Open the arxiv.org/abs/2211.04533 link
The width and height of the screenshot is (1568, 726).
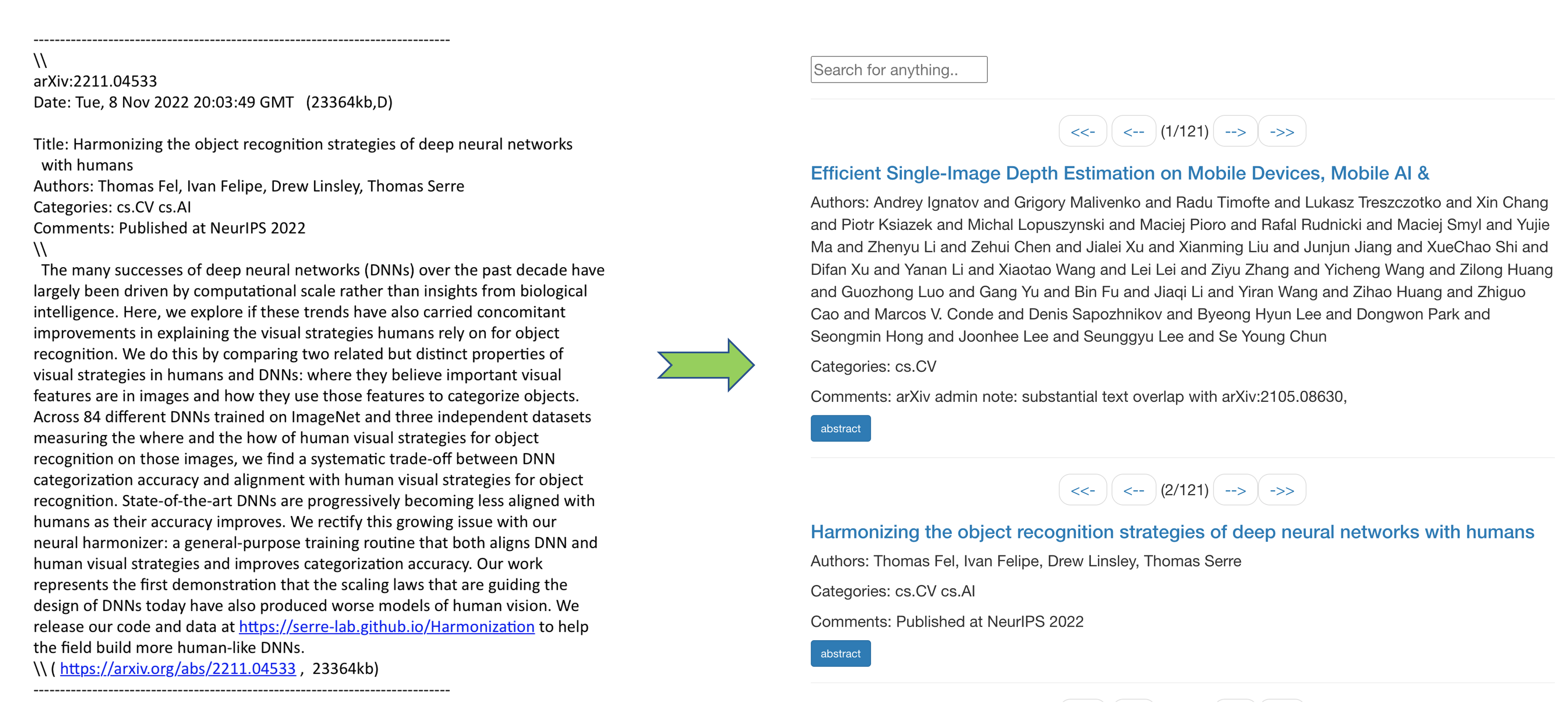[178, 669]
